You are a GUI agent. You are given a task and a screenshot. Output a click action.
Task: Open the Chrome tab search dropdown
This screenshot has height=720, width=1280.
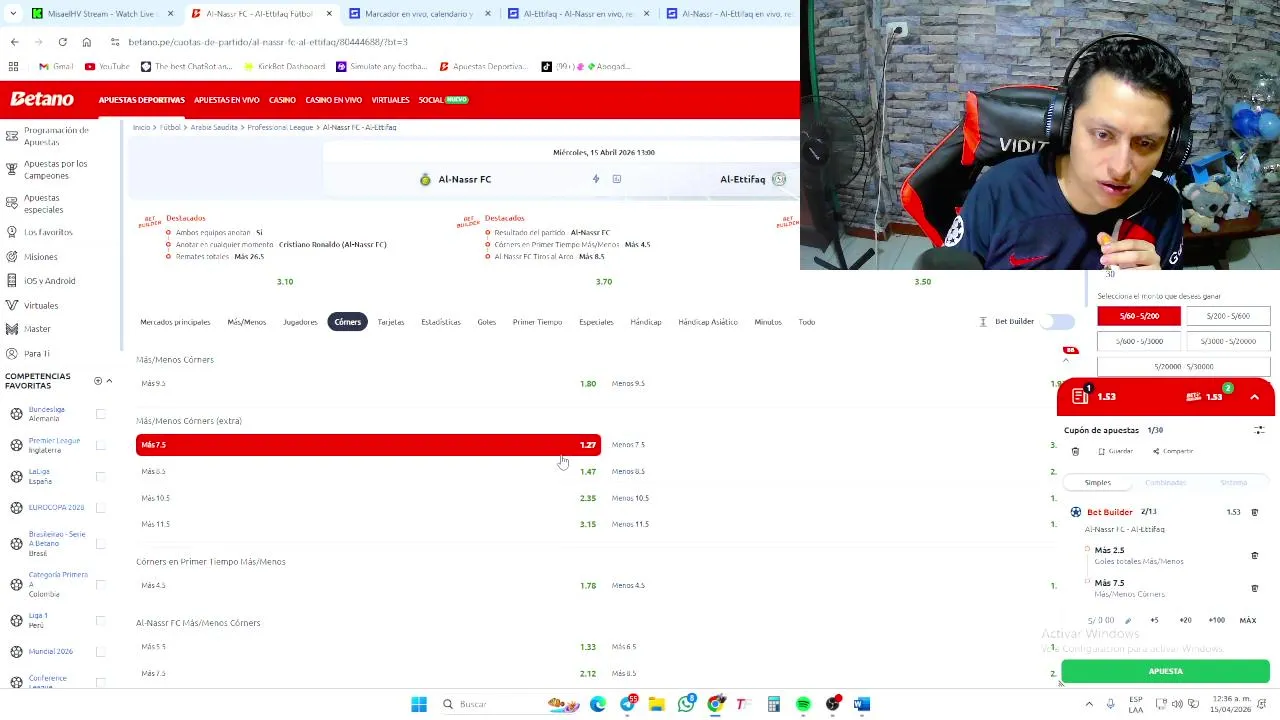(13, 14)
